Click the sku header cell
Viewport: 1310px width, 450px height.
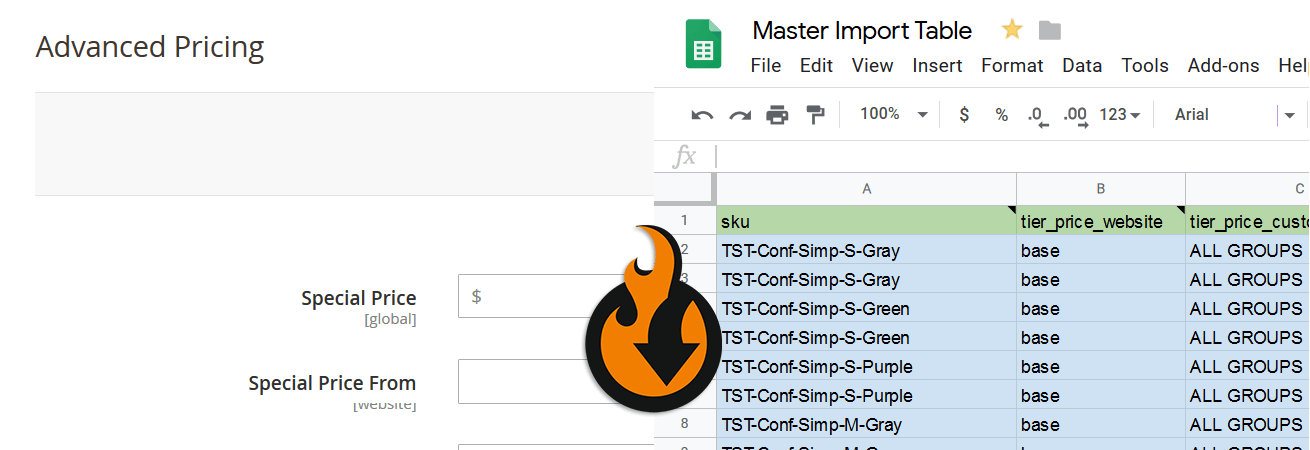tap(867, 221)
